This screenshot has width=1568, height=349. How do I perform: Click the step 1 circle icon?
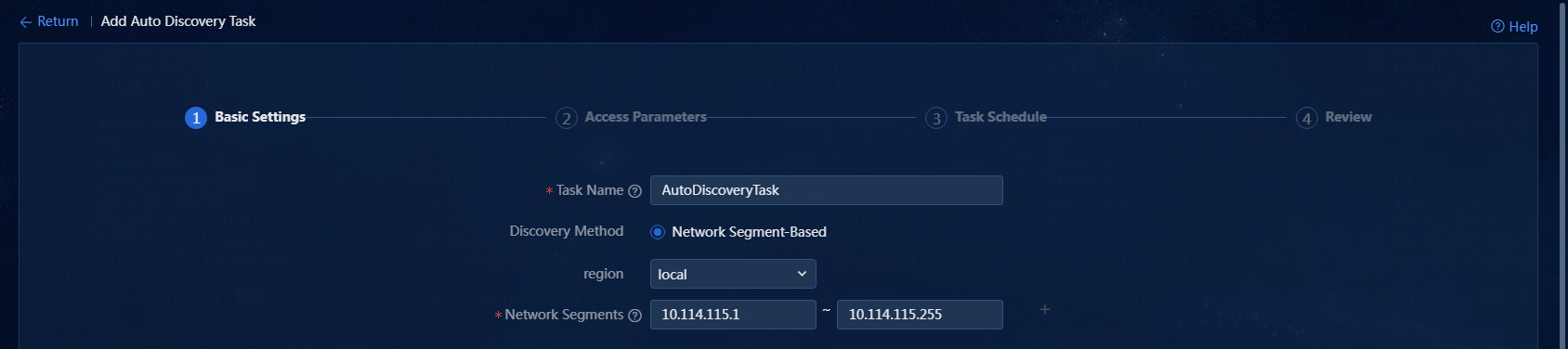pos(196,118)
